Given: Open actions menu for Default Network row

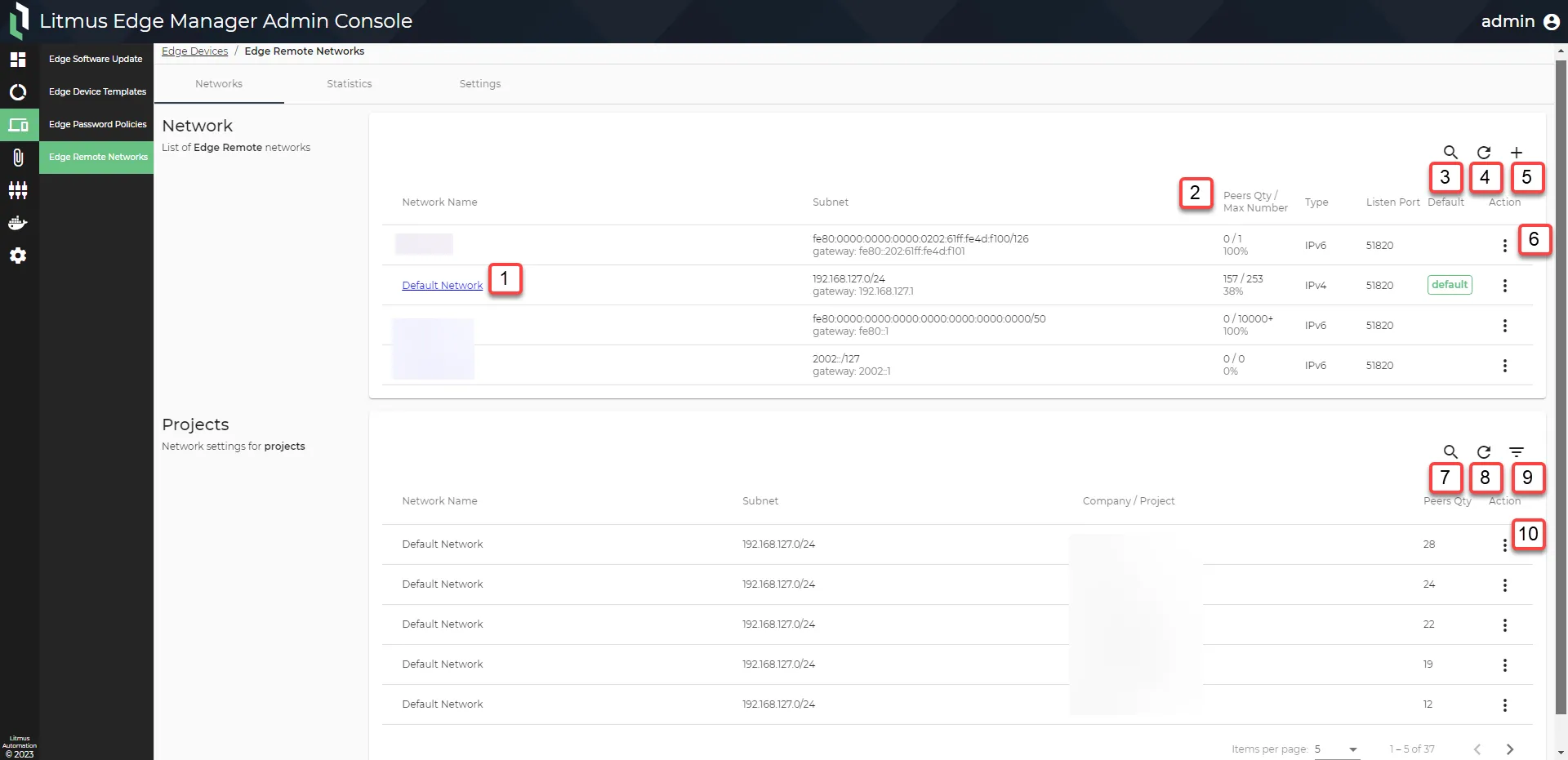Looking at the screenshot, I should [1505, 286].
